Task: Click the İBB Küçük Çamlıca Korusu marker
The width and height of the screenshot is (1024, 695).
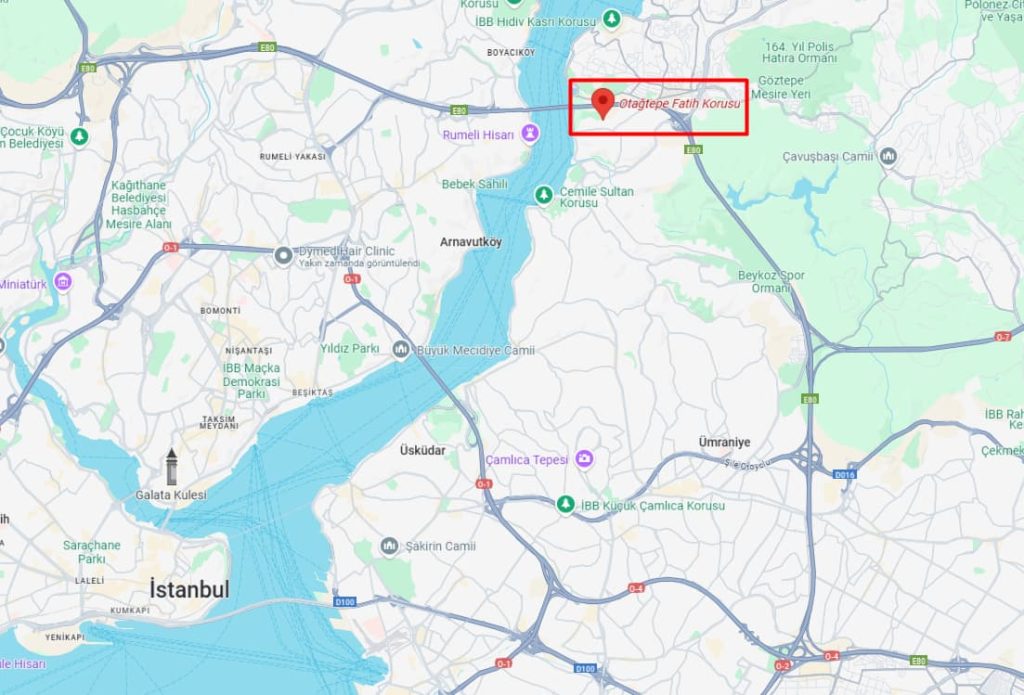Action: coord(566,504)
